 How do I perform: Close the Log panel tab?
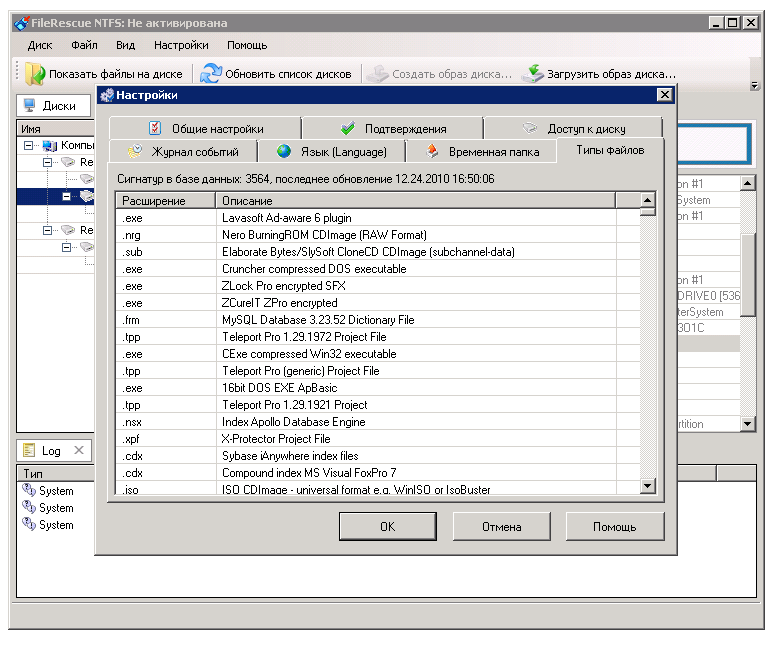(x=79, y=451)
